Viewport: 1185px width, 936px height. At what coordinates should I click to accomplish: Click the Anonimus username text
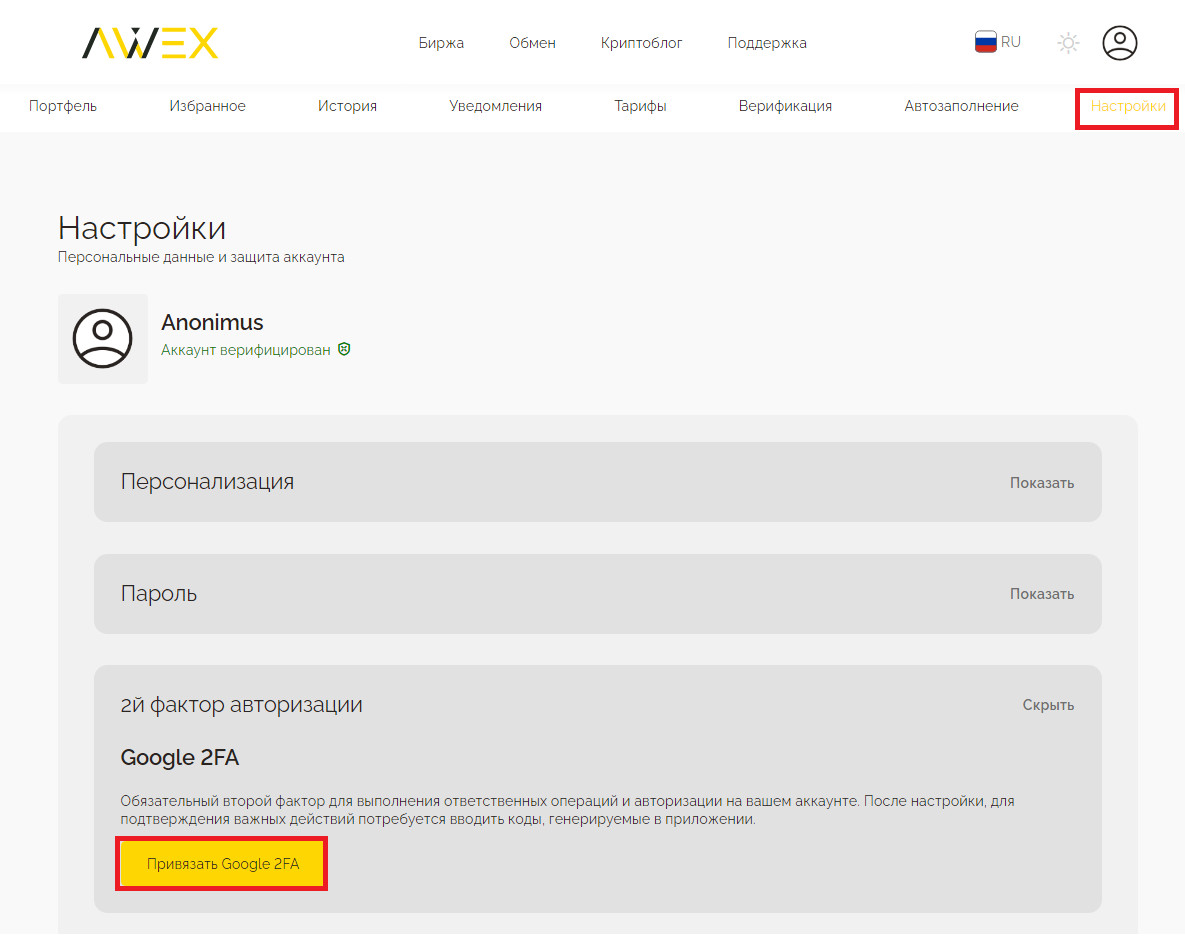[212, 323]
